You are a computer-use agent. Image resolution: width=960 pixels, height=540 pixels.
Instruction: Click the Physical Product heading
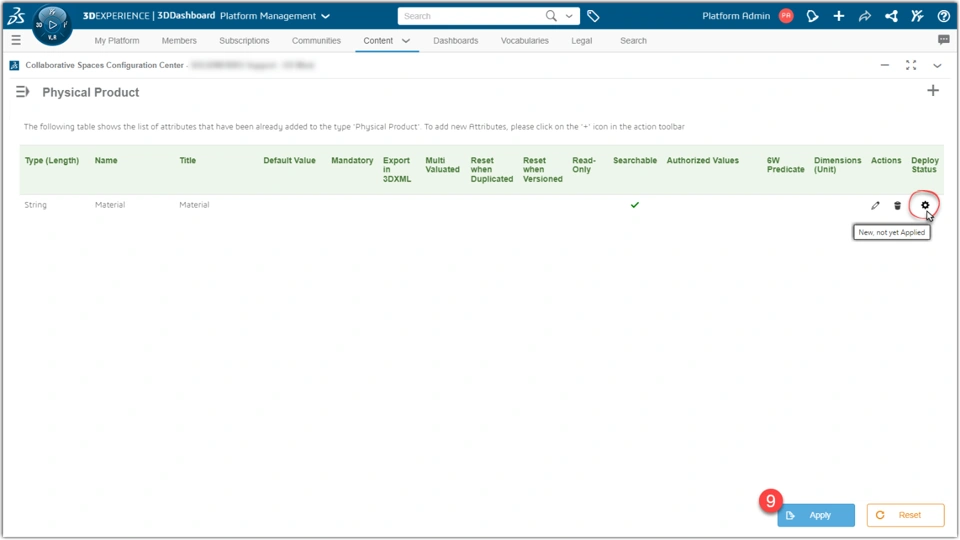pos(91,92)
